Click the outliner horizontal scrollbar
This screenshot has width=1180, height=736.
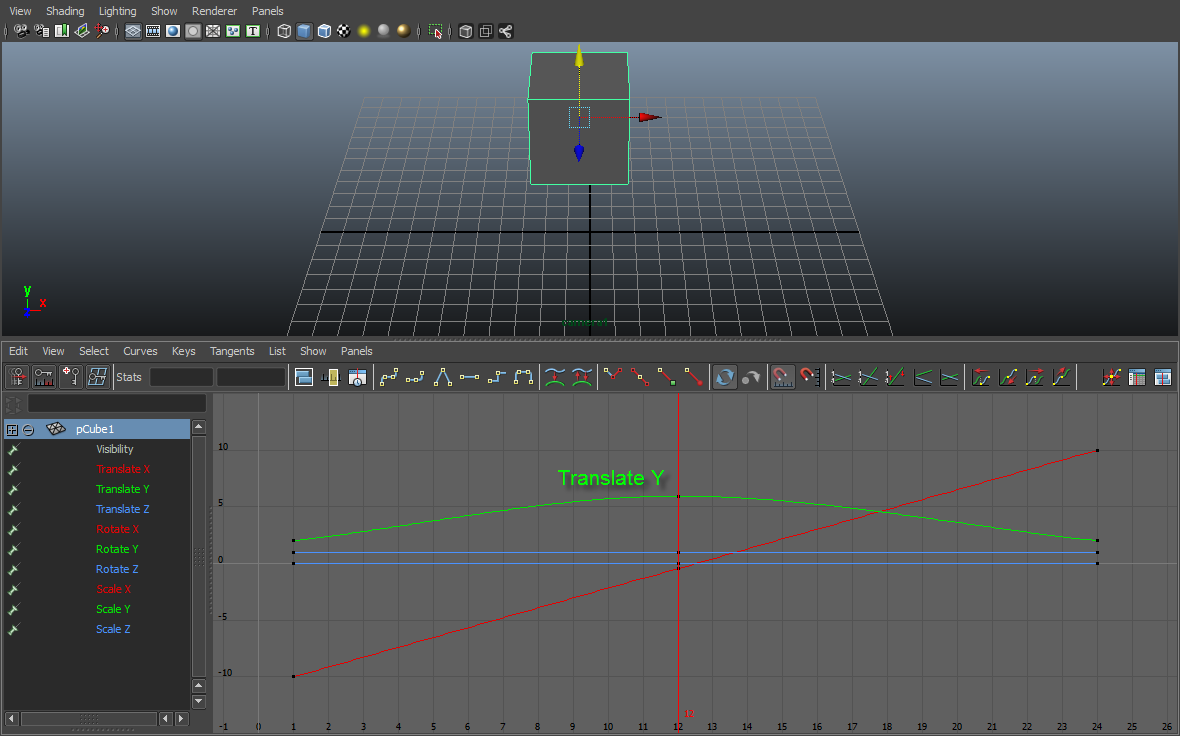tap(89, 719)
